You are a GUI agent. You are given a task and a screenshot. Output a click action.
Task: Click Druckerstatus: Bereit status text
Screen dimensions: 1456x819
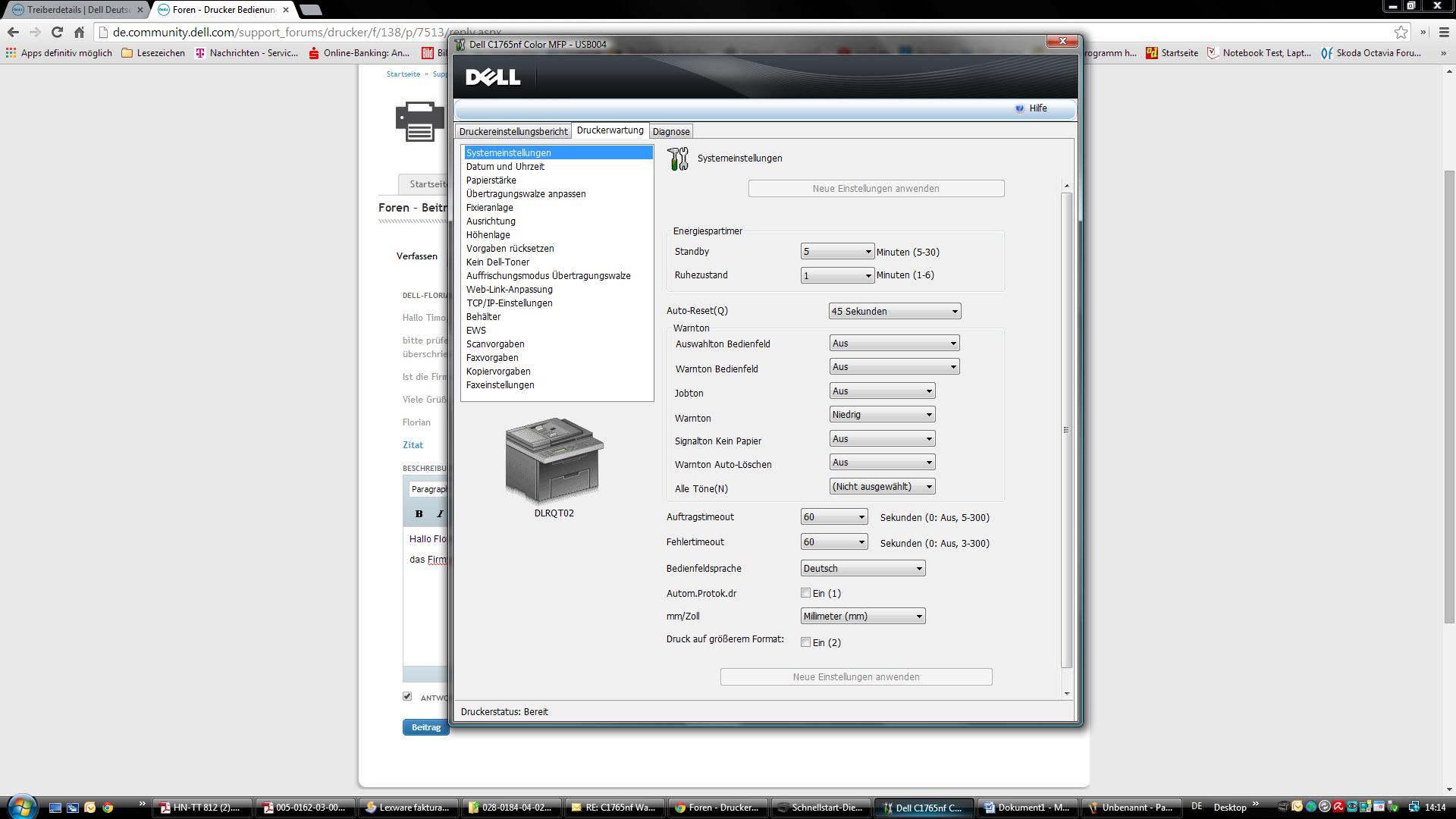tap(504, 712)
